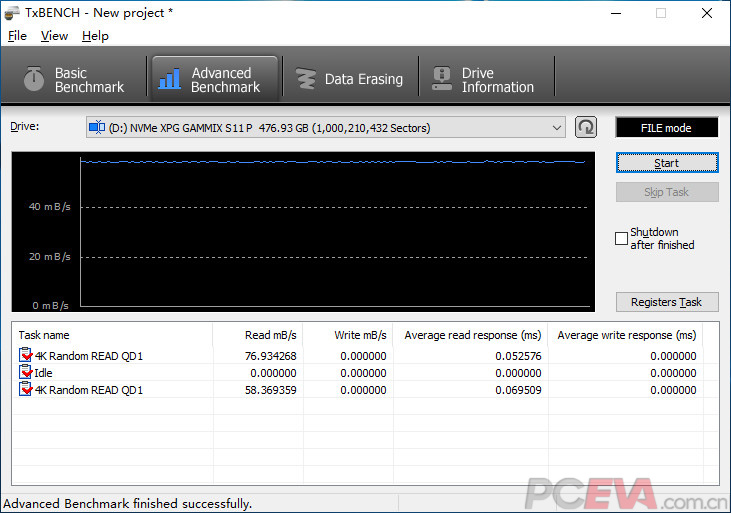Click the Basic Benchmark stopwatch icon
731x513 pixels.
34,79
